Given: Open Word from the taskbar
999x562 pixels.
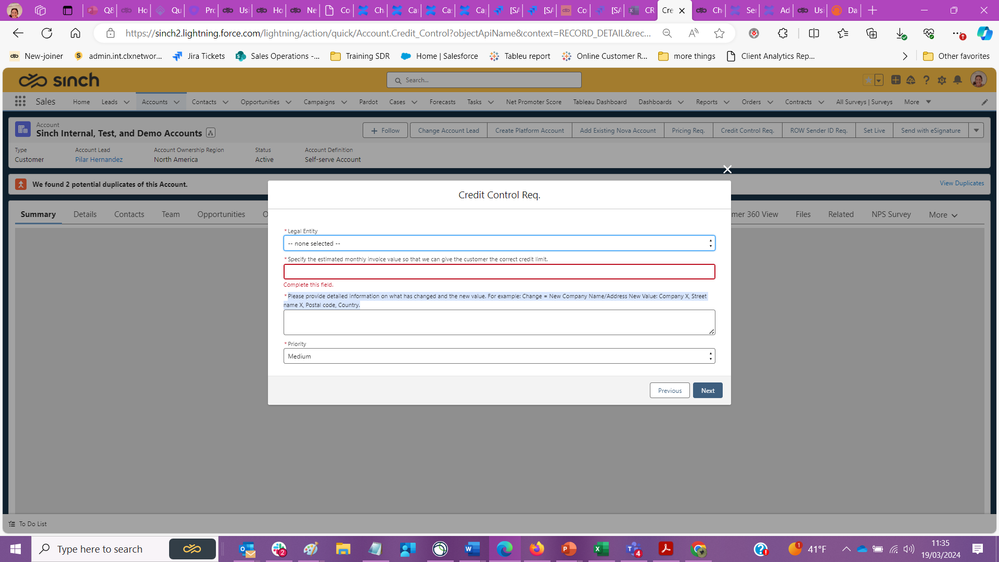Looking at the screenshot, I should pos(472,549).
